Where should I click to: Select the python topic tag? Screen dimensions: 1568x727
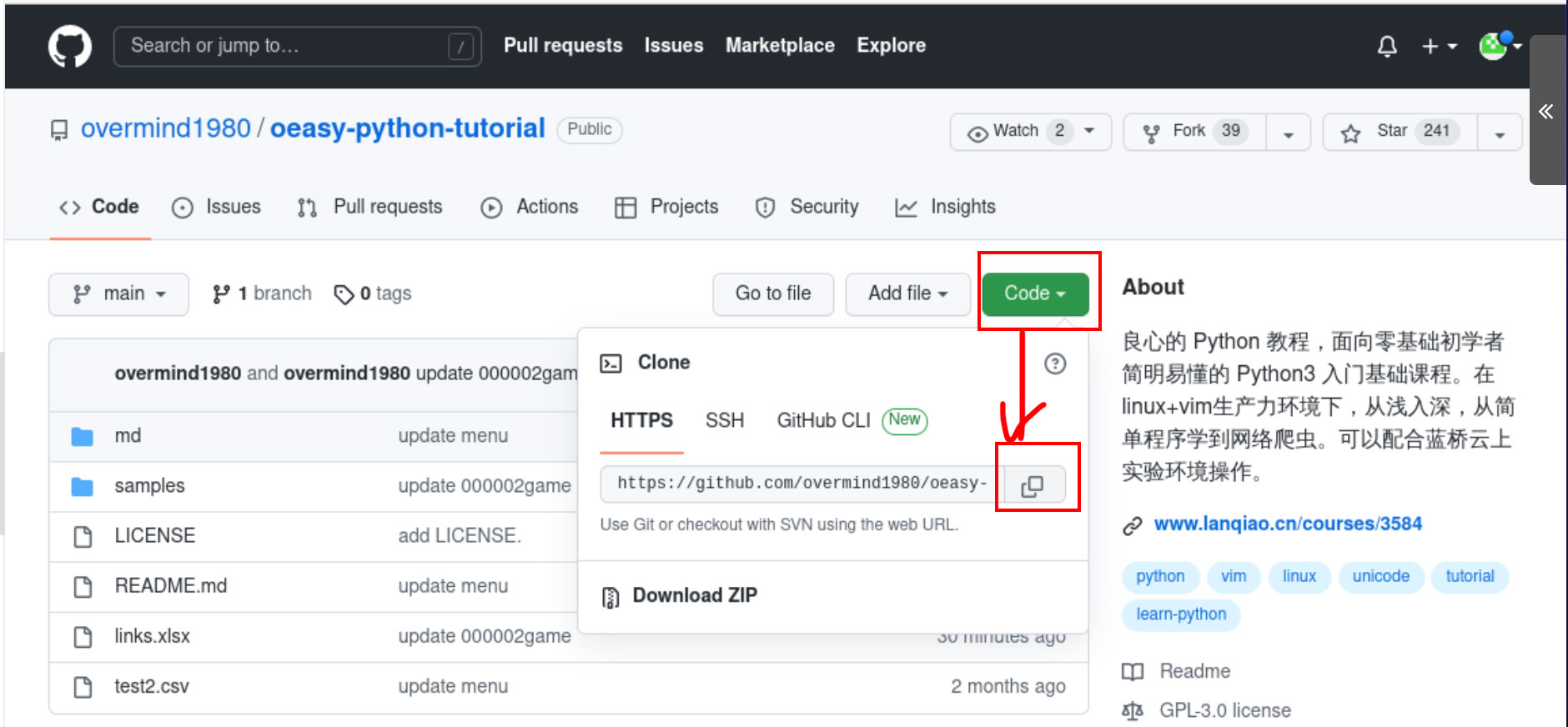click(1160, 577)
